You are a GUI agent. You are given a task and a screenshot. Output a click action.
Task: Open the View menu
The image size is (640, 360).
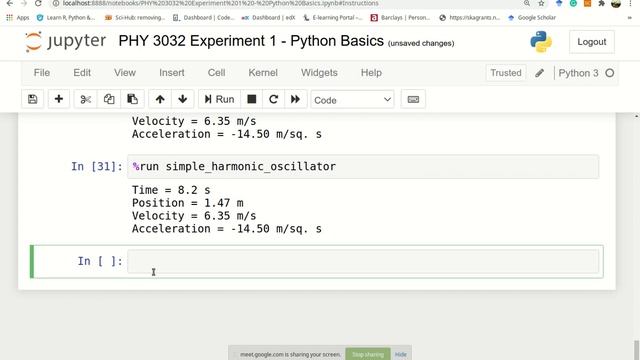pos(124,73)
